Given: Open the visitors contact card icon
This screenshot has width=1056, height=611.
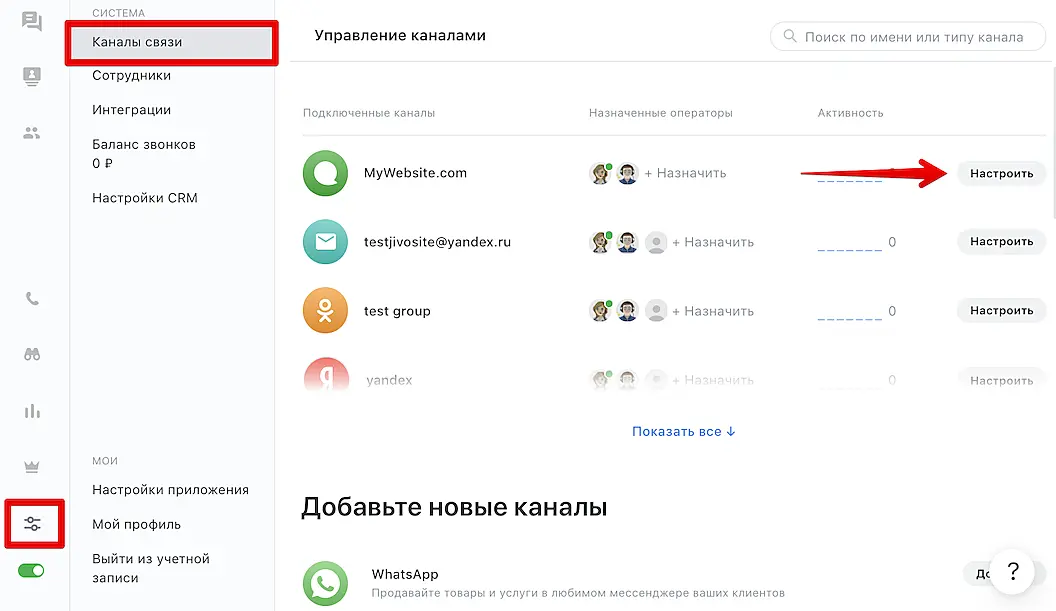Looking at the screenshot, I should [x=32, y=76].
